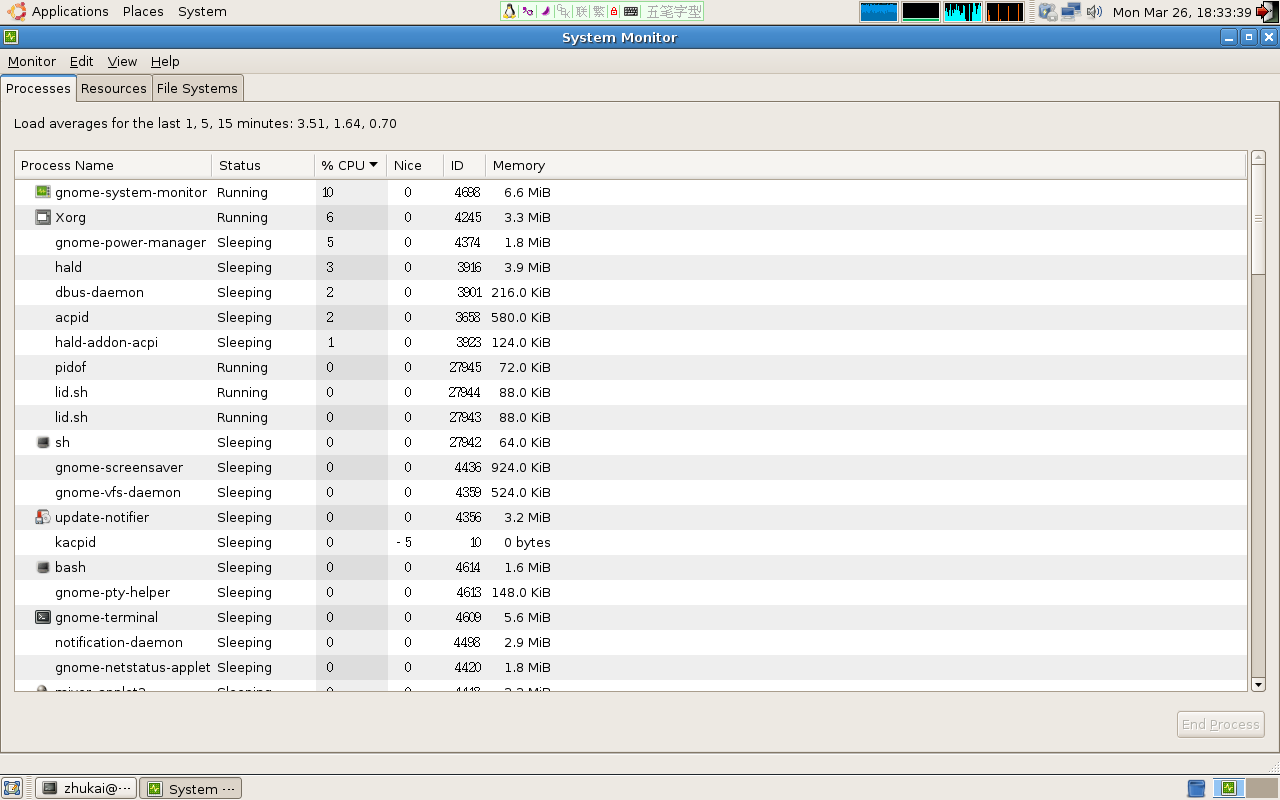Sort by % CPU column header
1280x800 pixels.
click(349, 165)
